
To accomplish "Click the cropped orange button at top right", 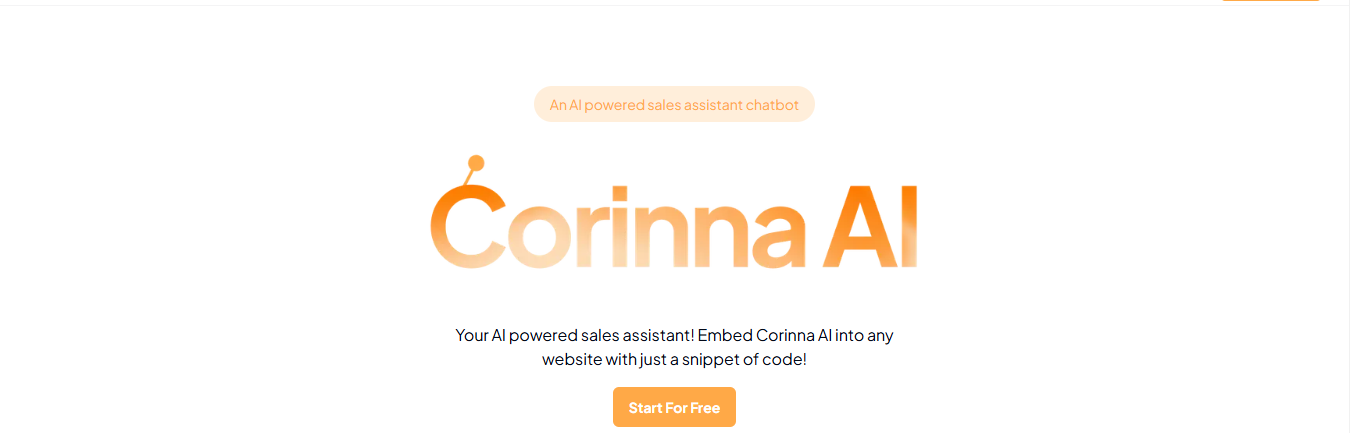I will coord(1271,1).
